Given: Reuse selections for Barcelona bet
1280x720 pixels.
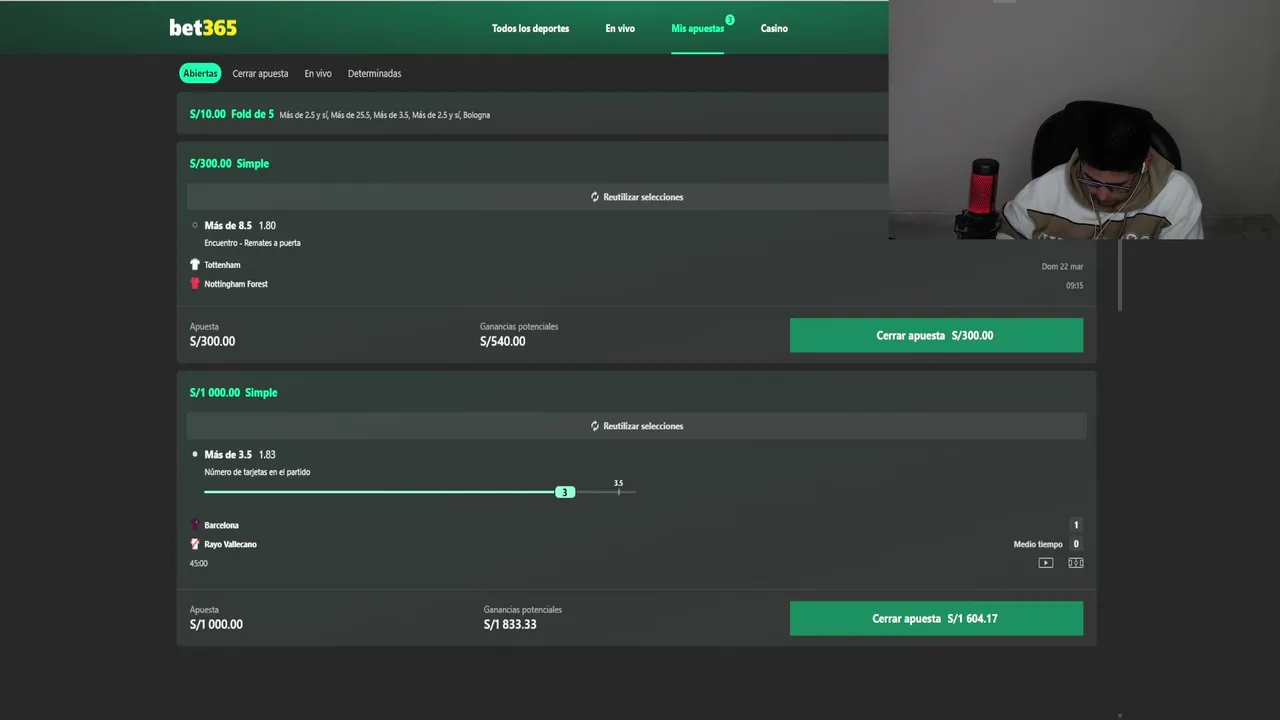Looking at the screenshot, I should click(x=637, y=426).
